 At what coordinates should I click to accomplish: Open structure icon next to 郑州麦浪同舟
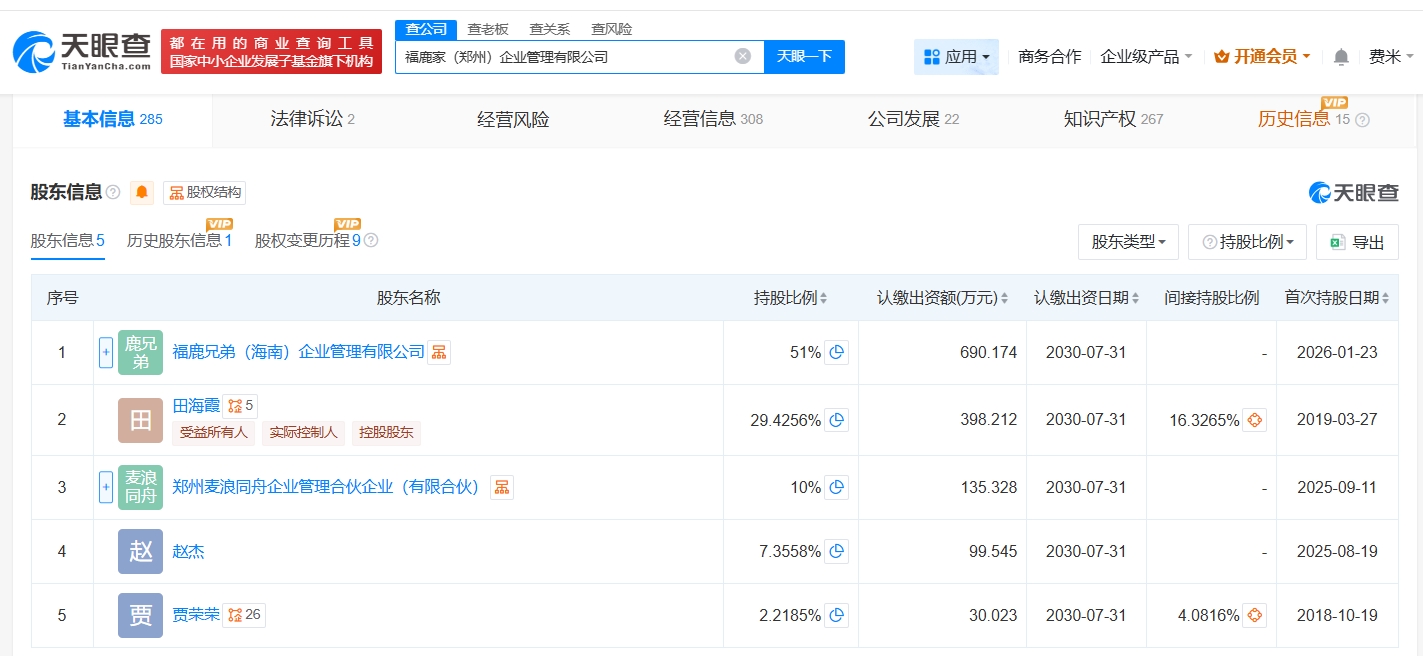point(502,487)
